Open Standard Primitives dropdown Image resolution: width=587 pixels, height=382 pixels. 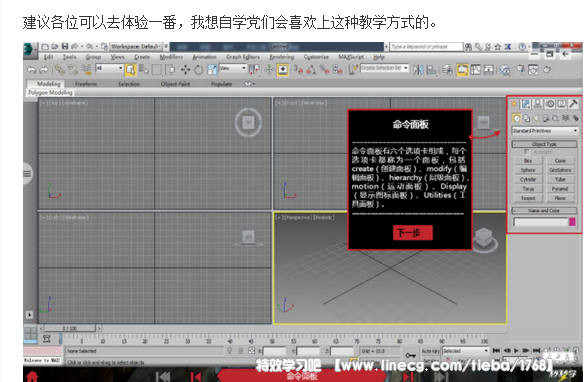[545, 131]
